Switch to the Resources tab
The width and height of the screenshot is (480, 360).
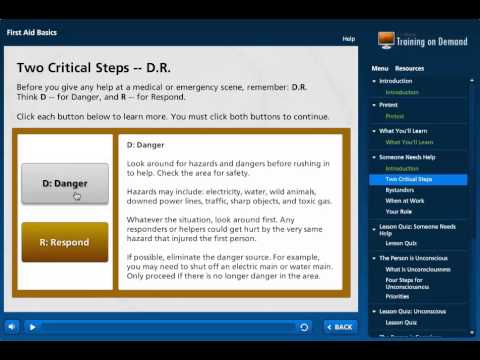click(409, 68)
